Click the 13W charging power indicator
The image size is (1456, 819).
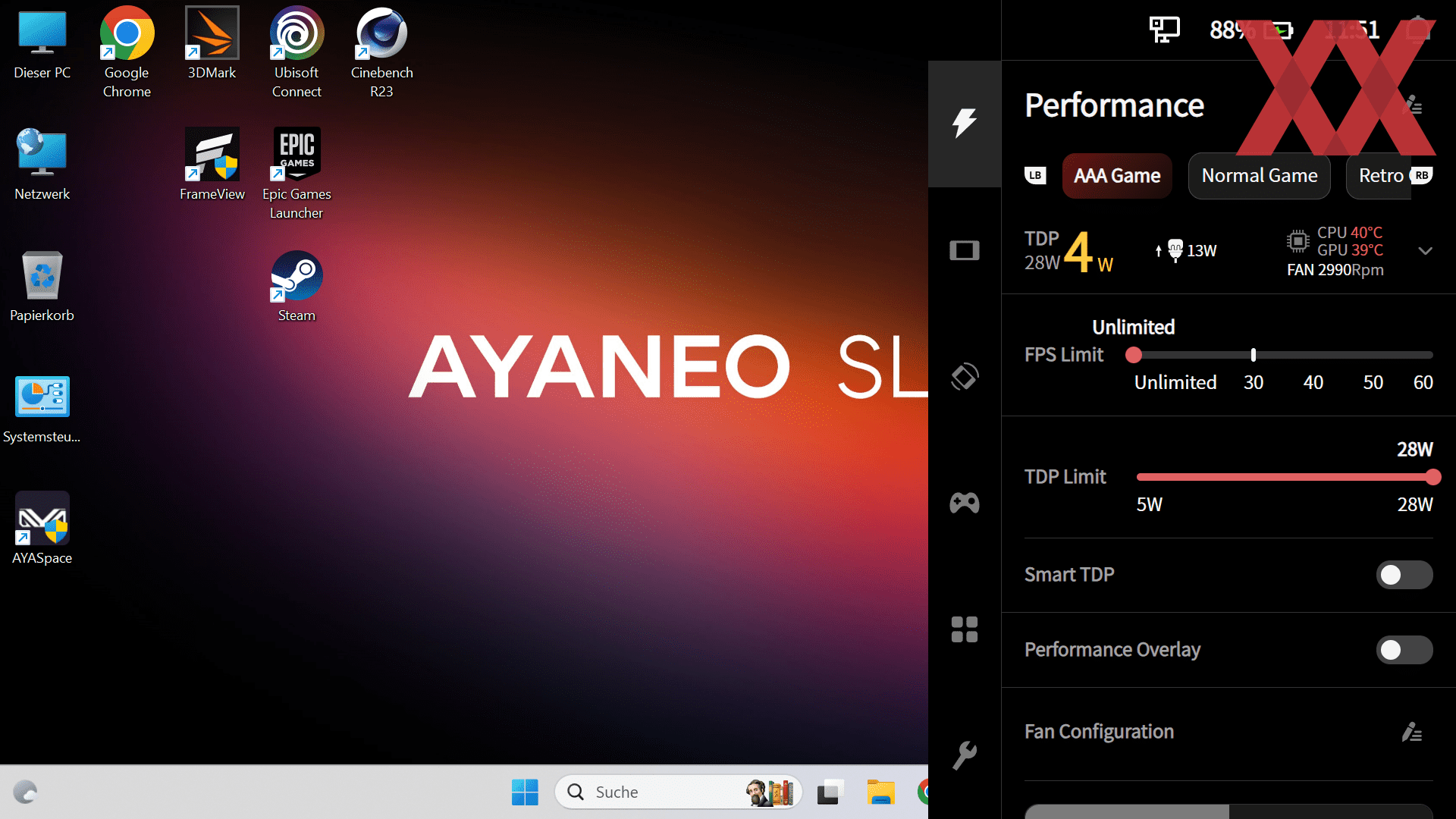1187,251
